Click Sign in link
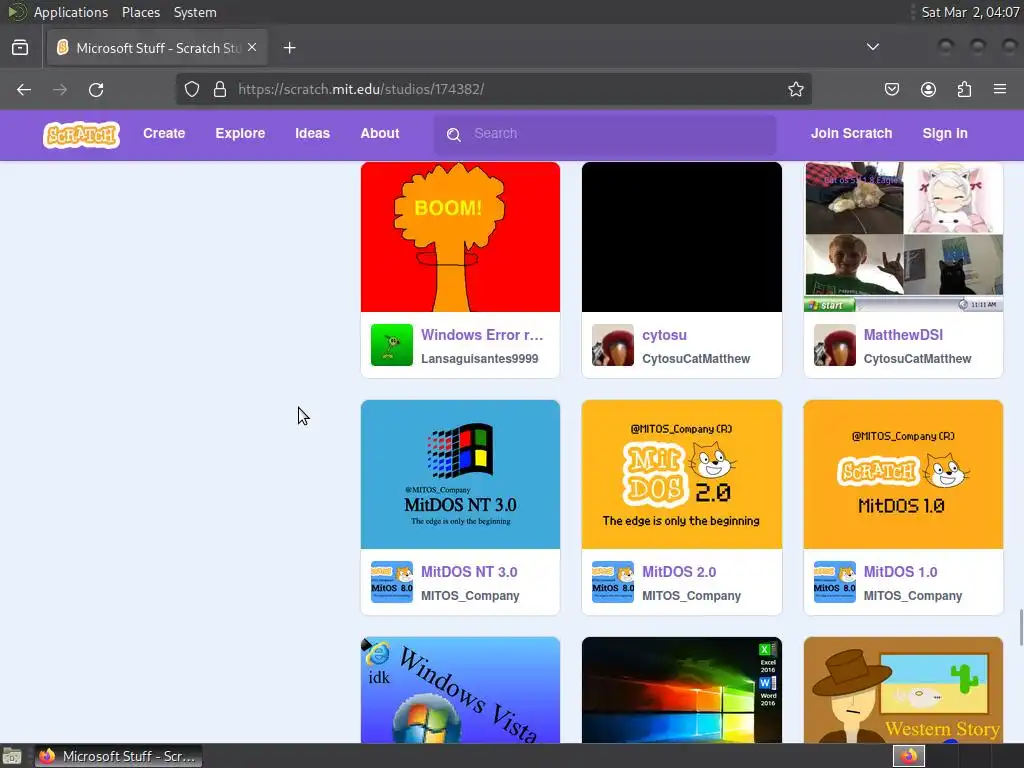 pyautogui.click(x=945, y=134)
